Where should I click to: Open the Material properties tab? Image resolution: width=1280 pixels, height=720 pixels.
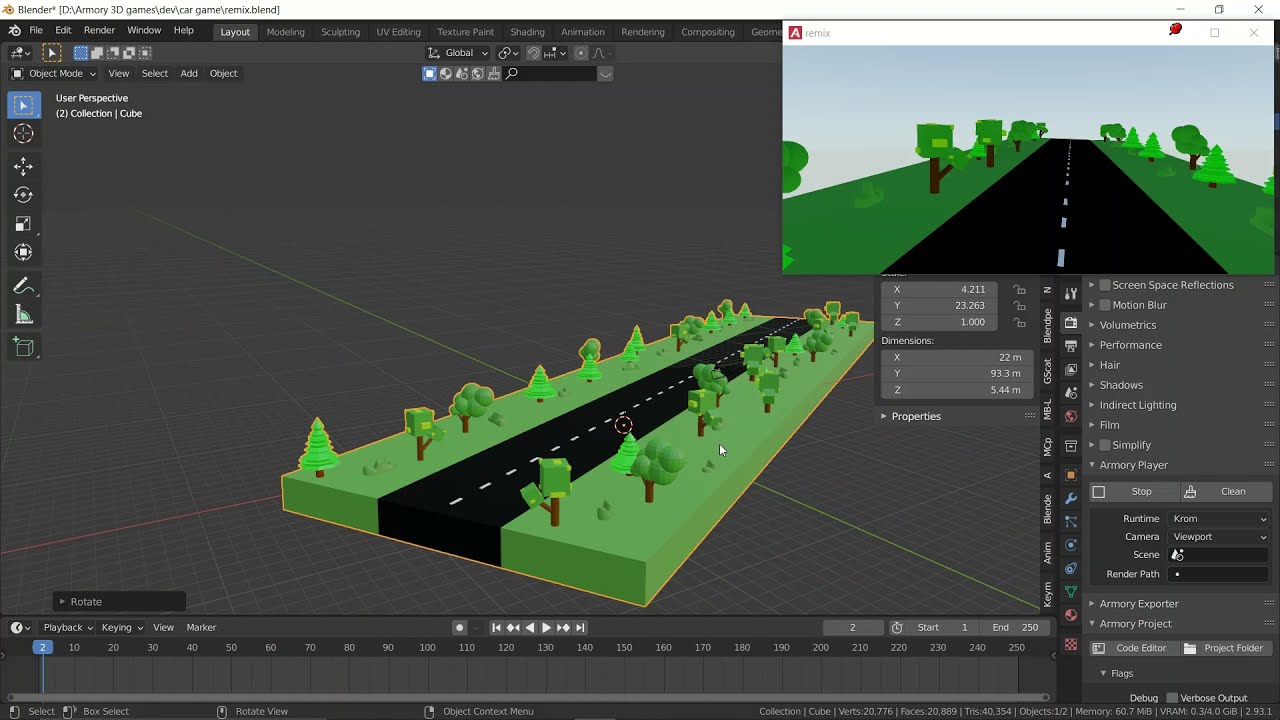pyautogui.click(x=1071, y=615)
